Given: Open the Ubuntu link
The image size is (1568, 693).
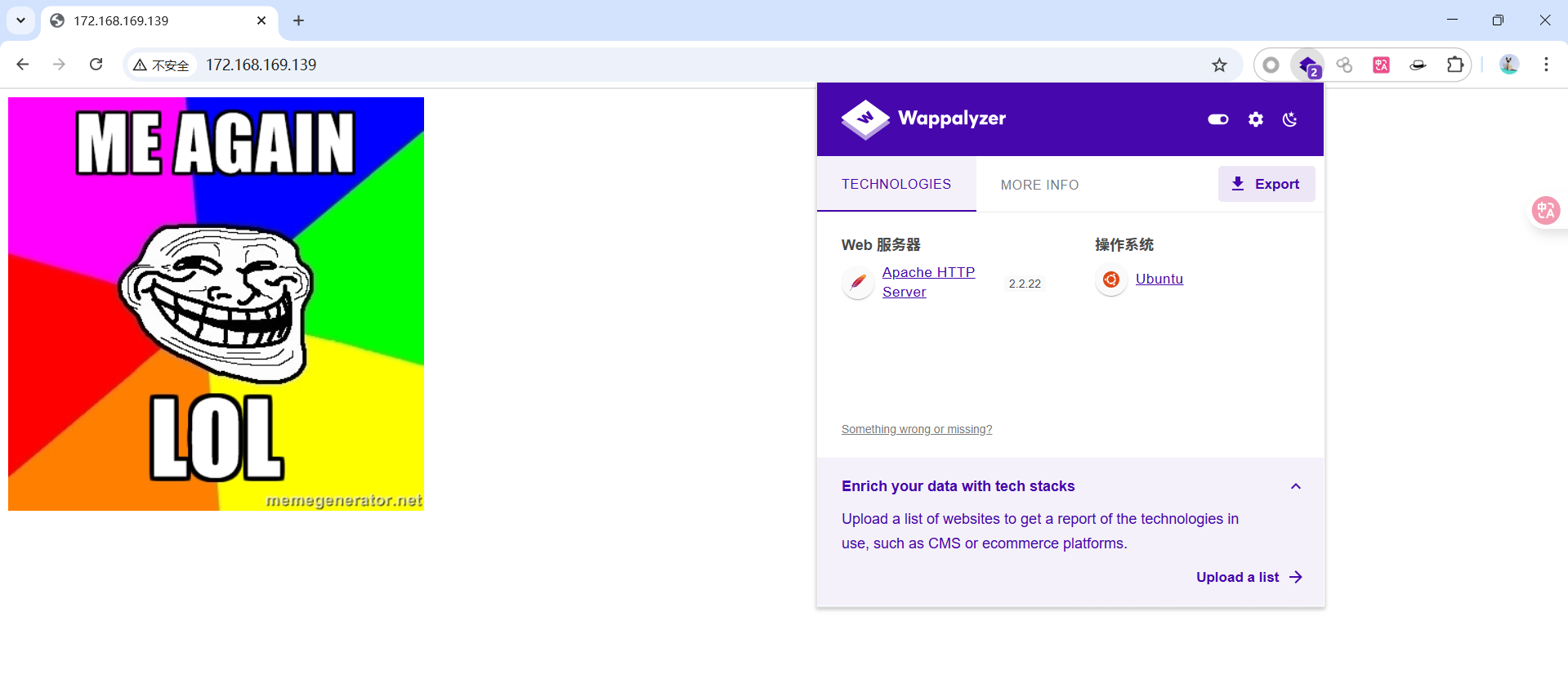Looking at the screenshot, I should pos(1159,279).
